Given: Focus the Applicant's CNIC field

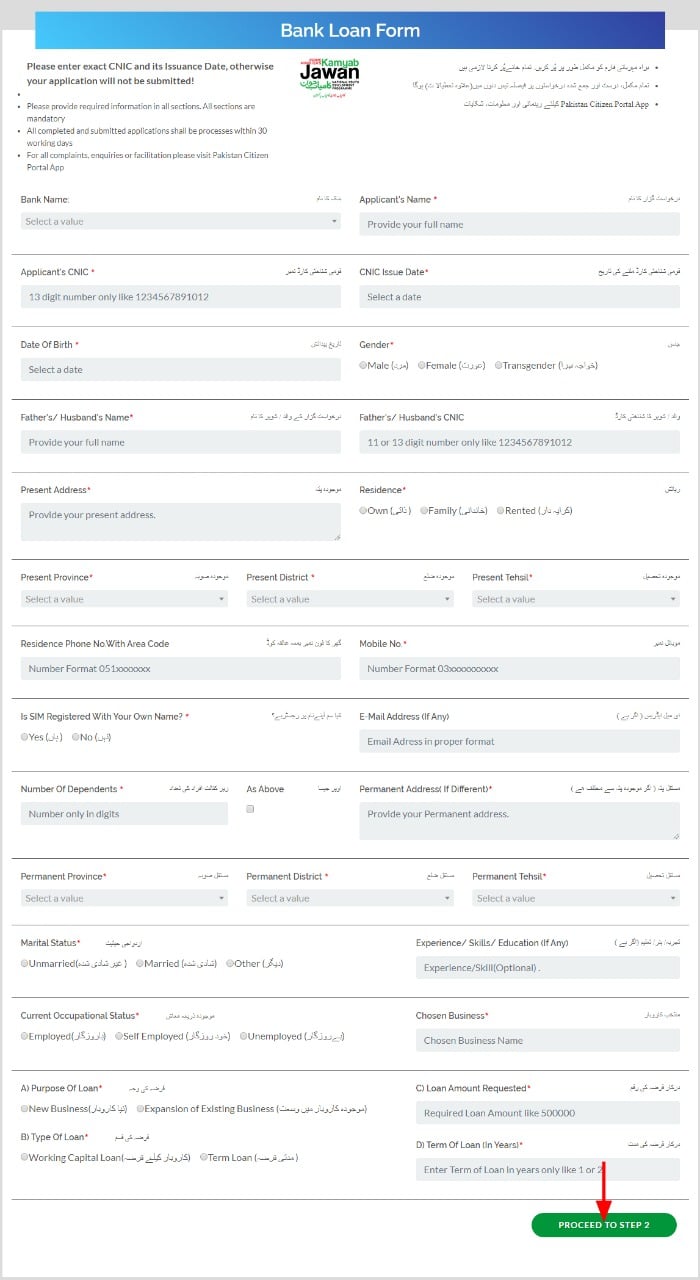Looking at the screenshot, I should 180,297.
